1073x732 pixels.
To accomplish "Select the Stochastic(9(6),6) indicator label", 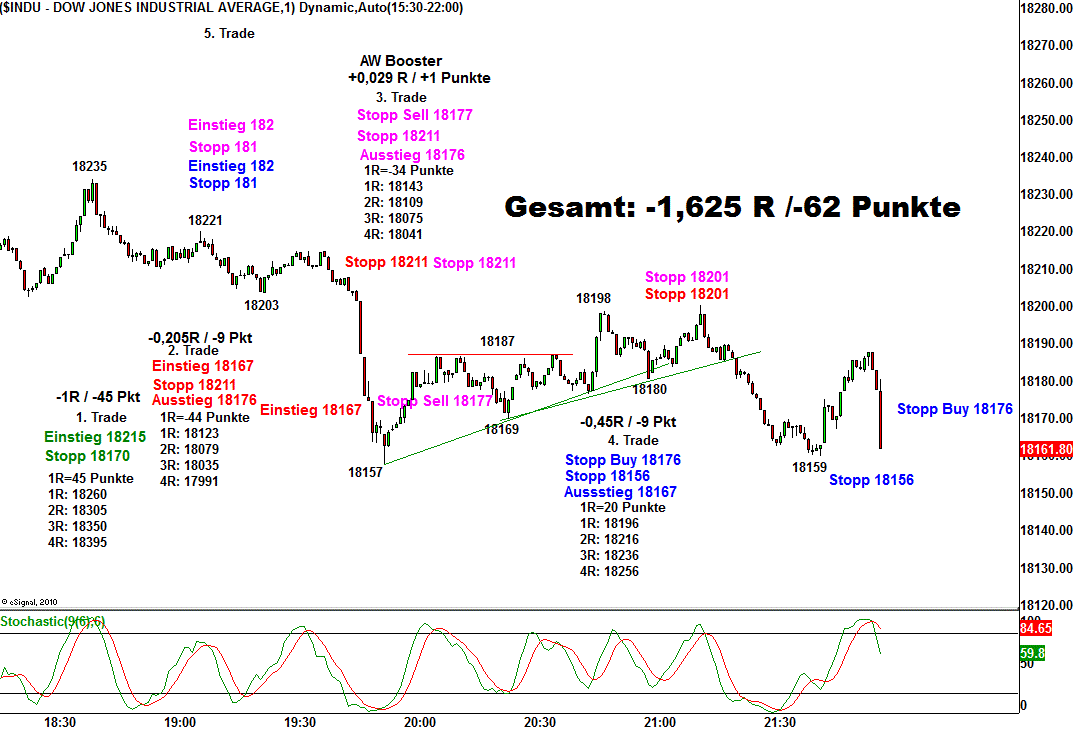I will pos(53,622).
